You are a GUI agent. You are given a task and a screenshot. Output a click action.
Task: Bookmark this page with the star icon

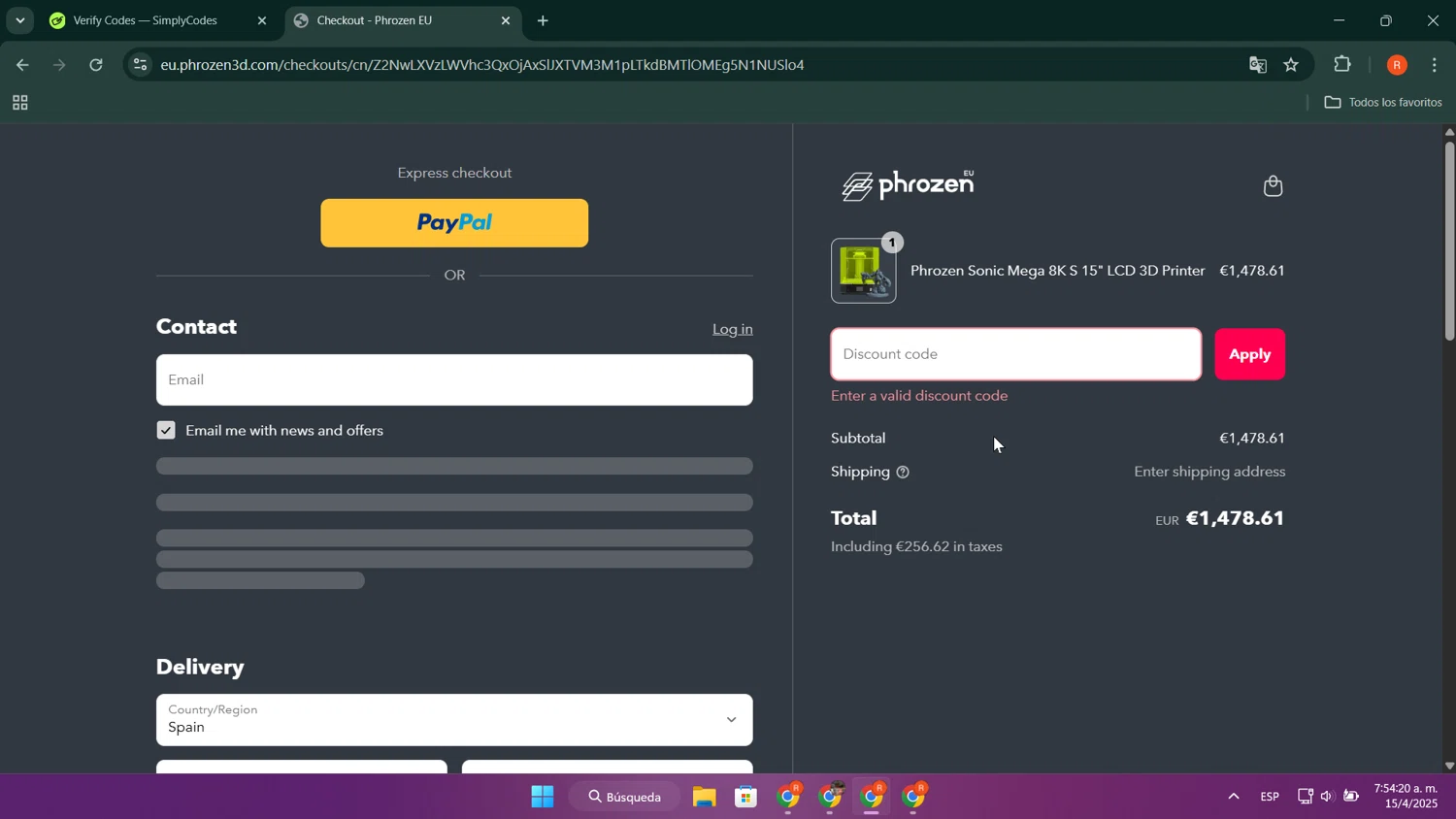1291,65
